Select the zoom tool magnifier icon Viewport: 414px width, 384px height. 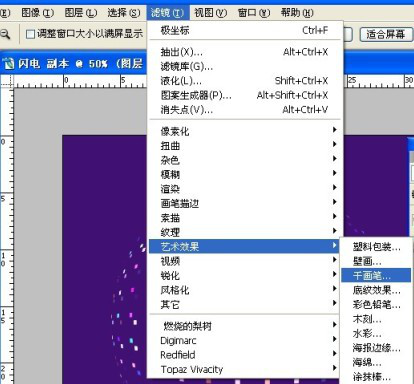click(x=5, y=34)
